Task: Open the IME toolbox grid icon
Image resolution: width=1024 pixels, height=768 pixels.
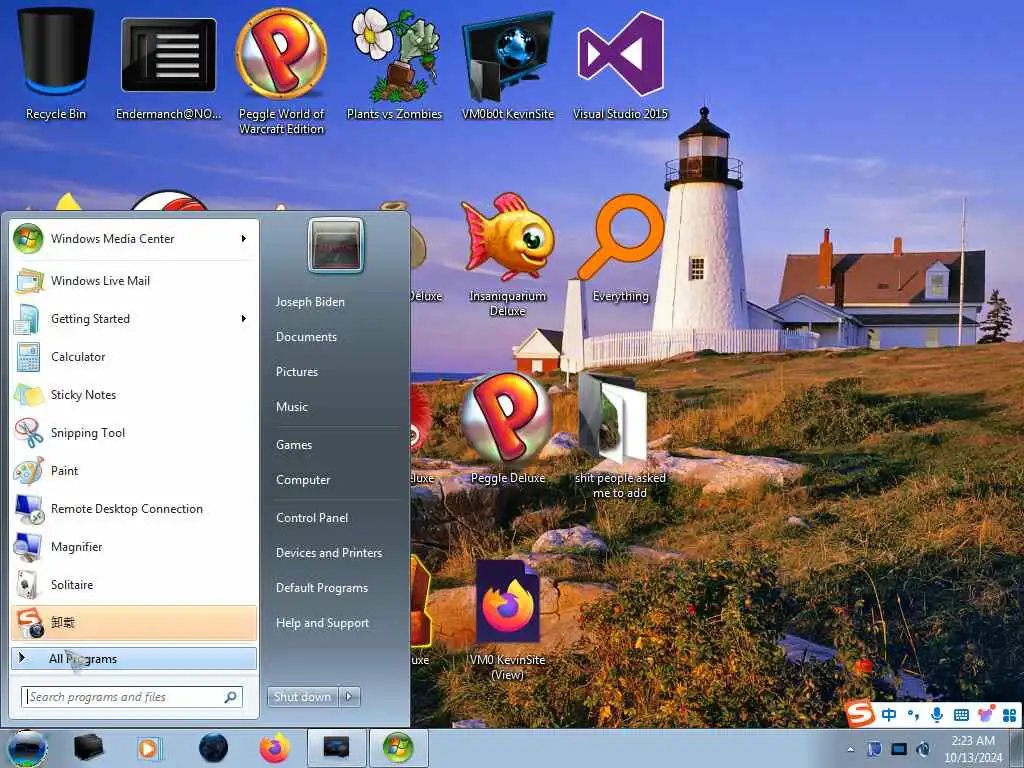Action: 1010,715
